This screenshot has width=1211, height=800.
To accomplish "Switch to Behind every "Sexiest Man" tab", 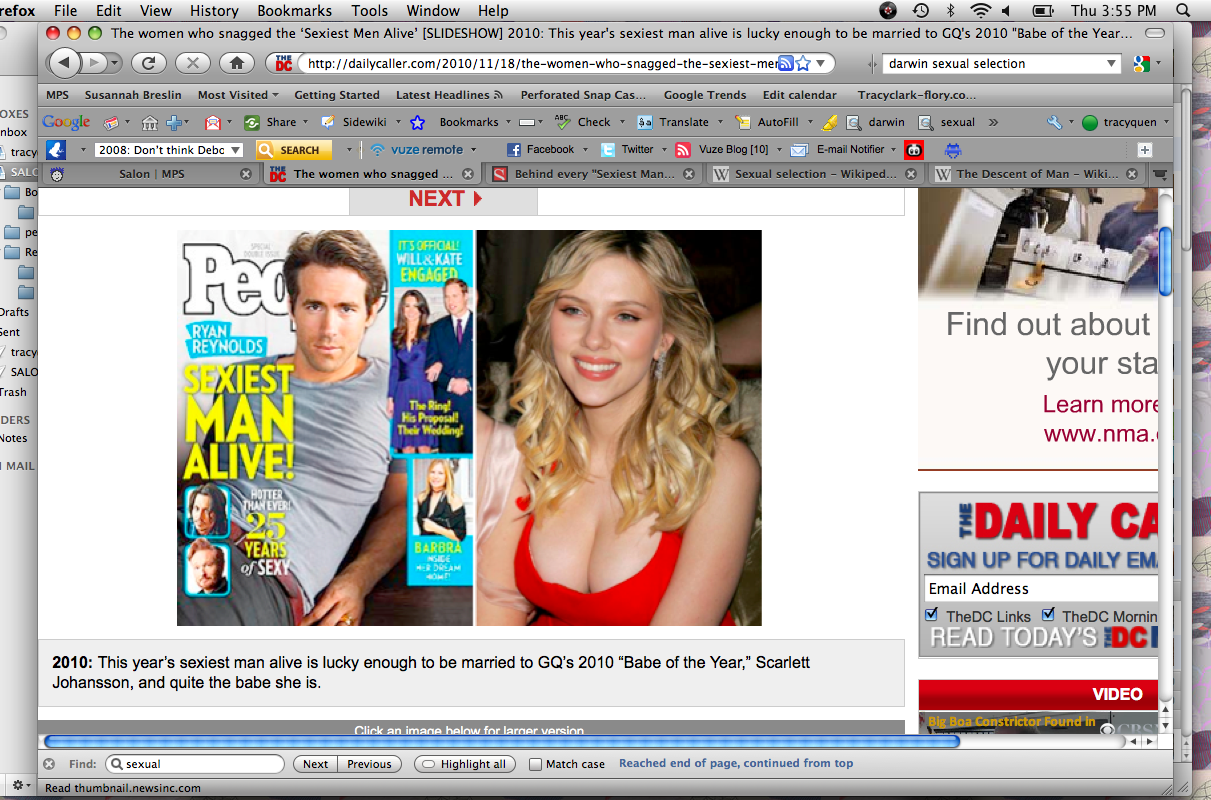I will click(x=595, y=174).
